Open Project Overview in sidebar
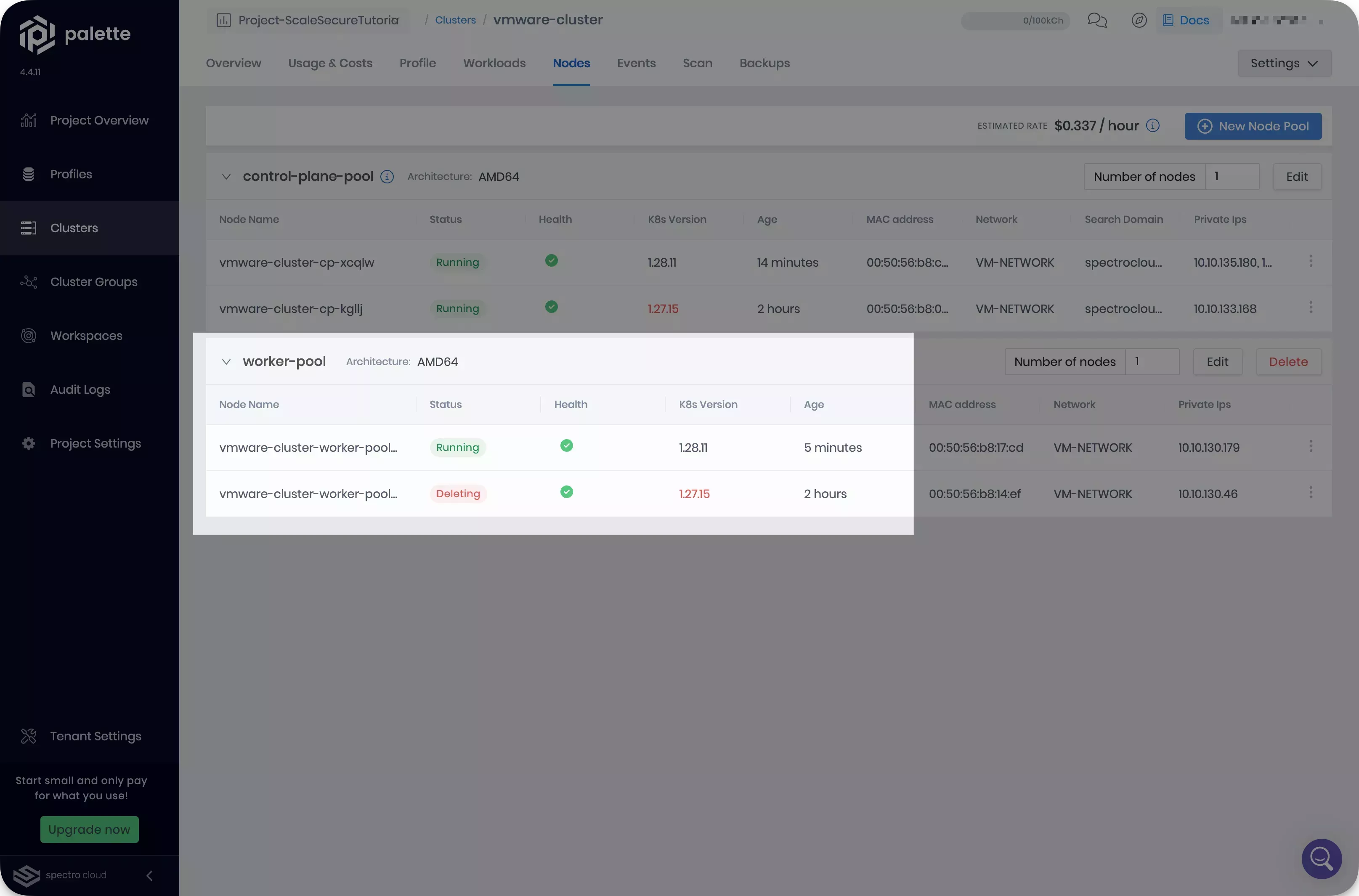The width and height of the screenshot is (1359, 896). 89,120
